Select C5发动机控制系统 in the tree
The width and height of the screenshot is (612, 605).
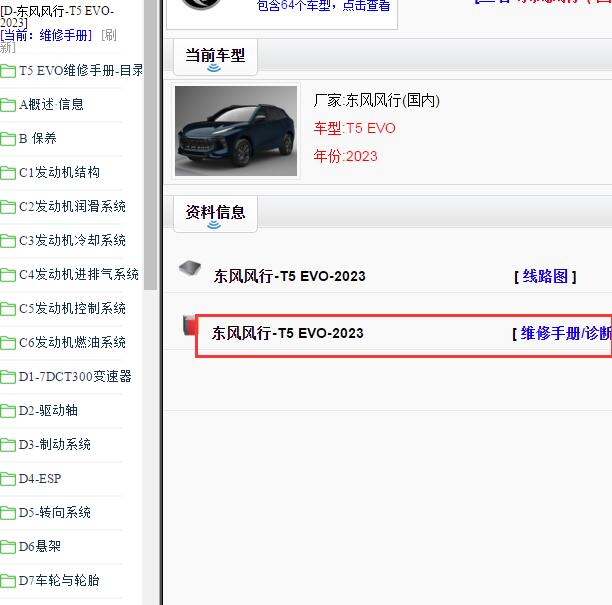pyautogui.click(x=72, y=308)
